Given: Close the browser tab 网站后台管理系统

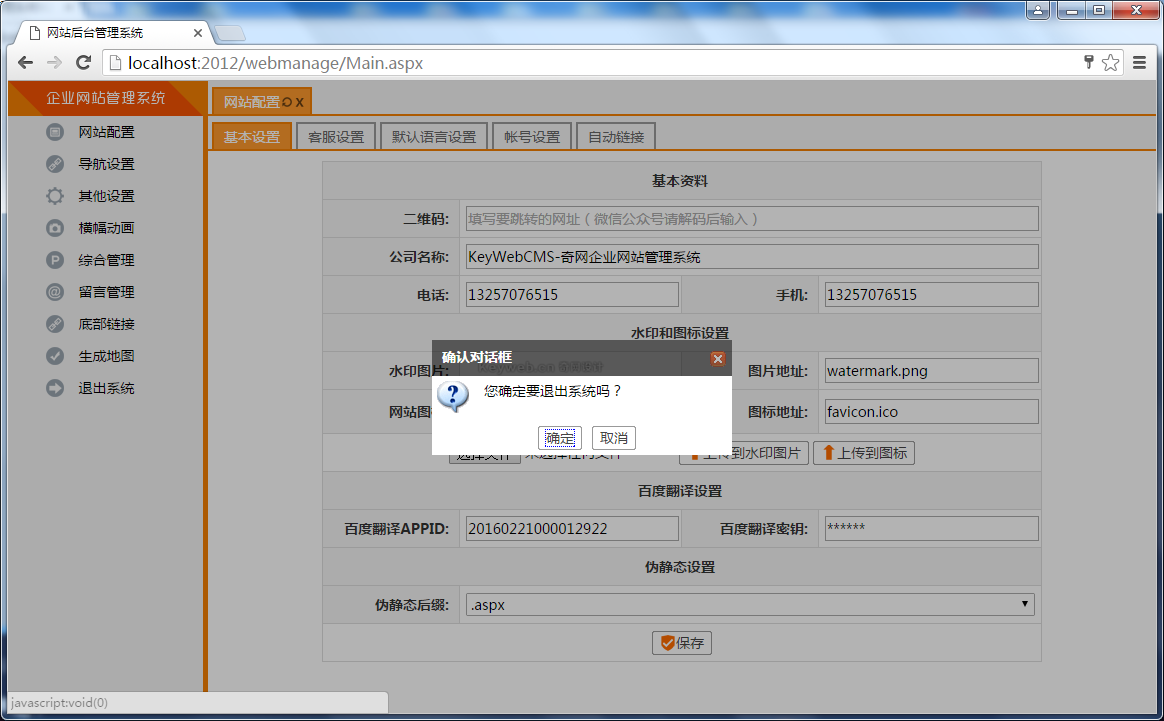Looking at the screenshot, I should tap(197, 33).
